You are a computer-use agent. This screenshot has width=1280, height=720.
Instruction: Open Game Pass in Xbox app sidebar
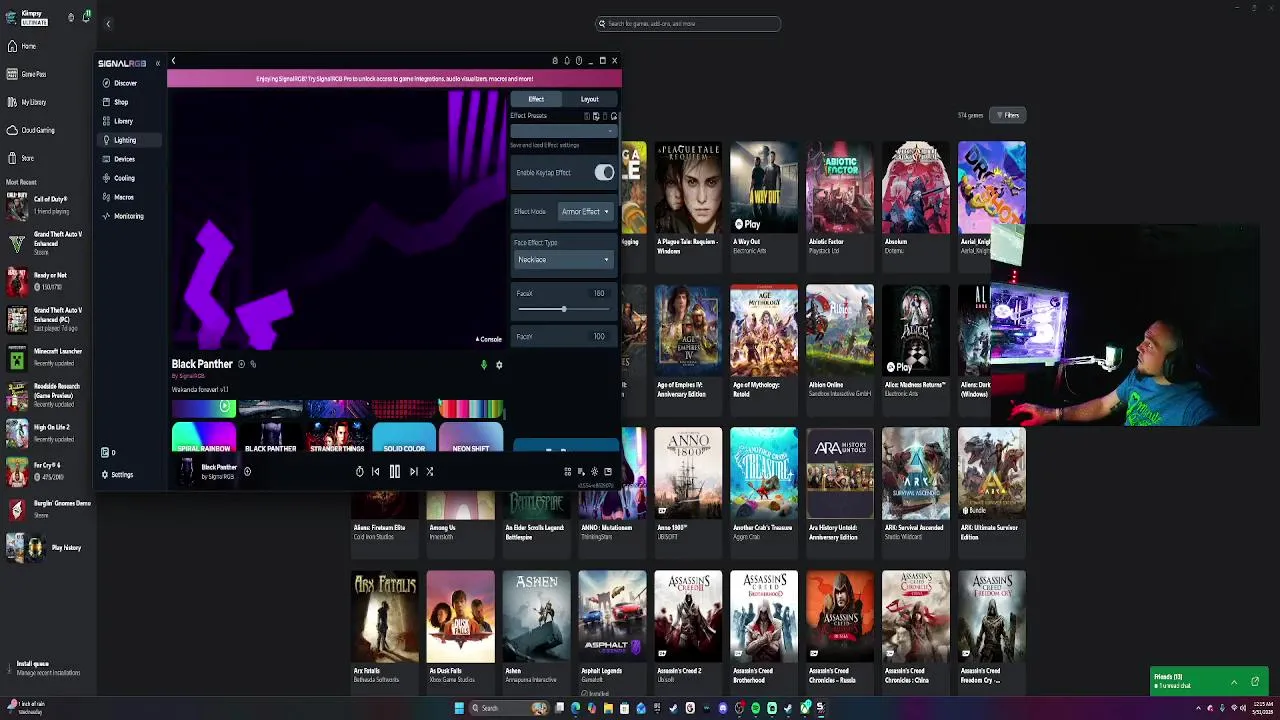[x=27, y=74]
